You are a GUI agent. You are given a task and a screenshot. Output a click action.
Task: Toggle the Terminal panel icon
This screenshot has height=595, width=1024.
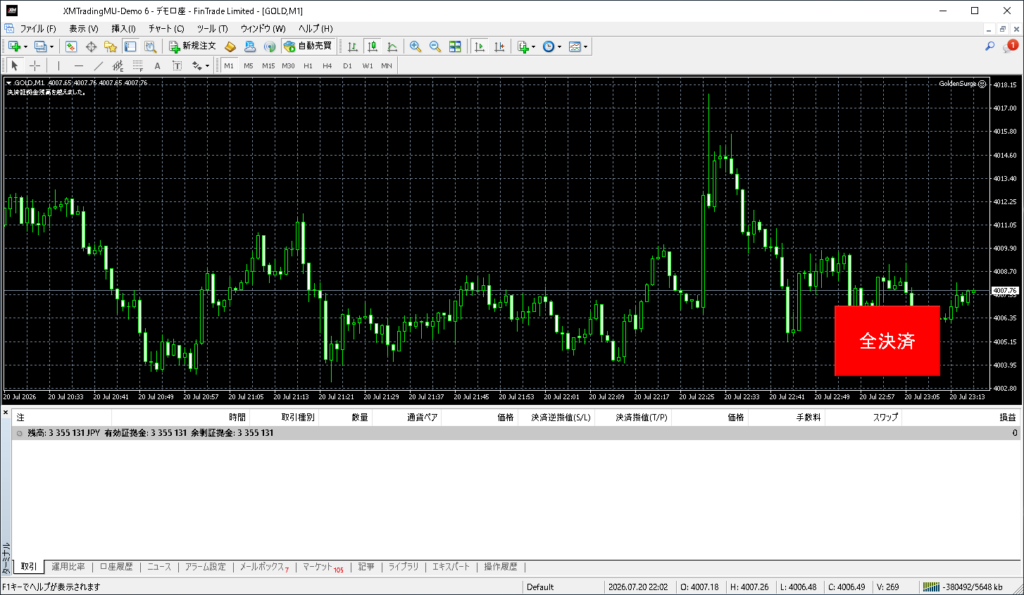pyautogui.click(x=131, y=46)
